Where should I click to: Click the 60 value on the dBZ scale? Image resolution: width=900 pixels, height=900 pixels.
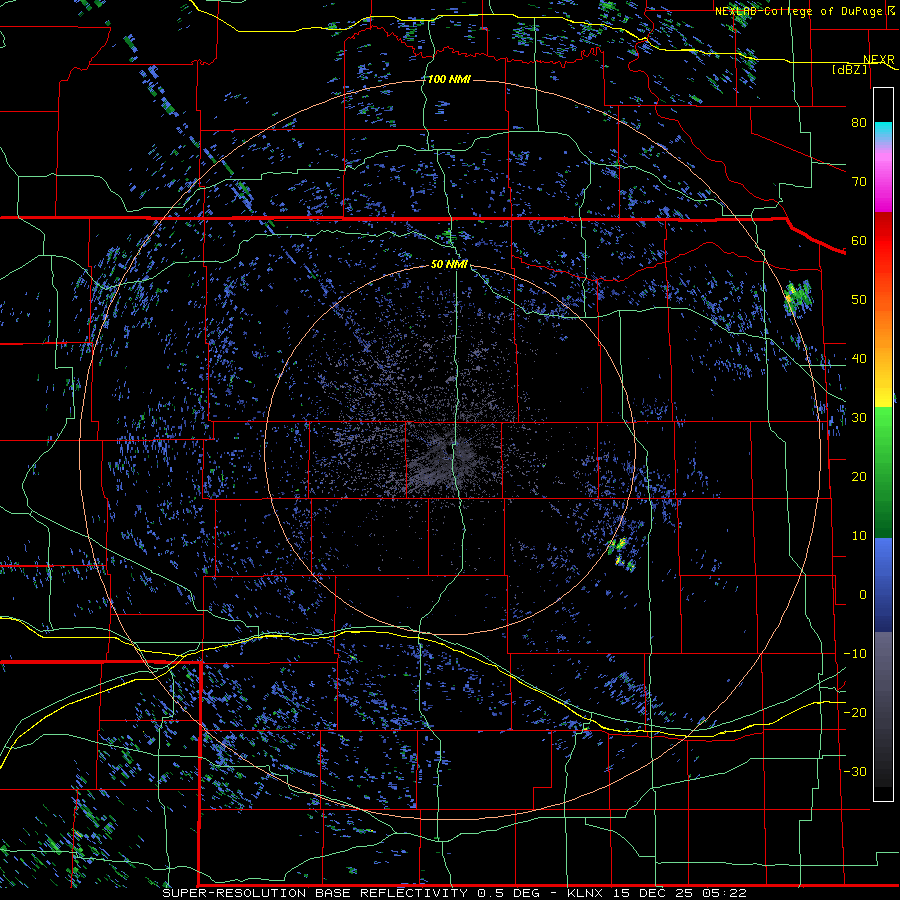[859, 240]
